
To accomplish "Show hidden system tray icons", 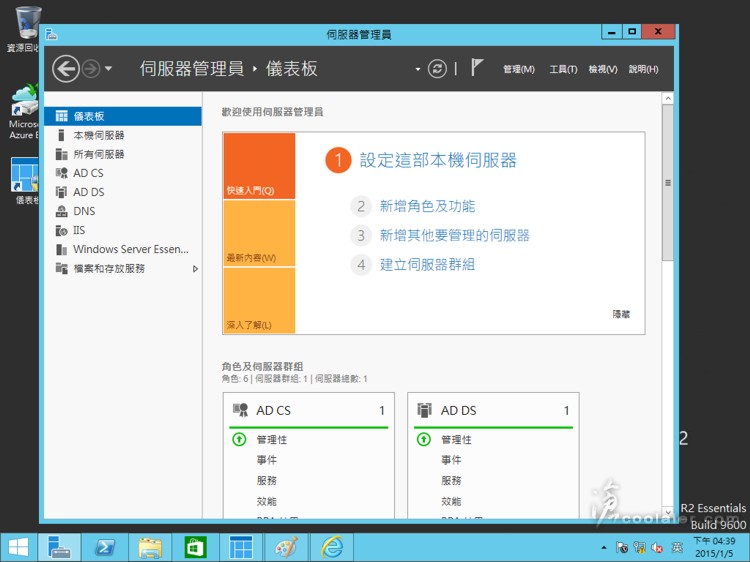I will [x=604, y=548].
